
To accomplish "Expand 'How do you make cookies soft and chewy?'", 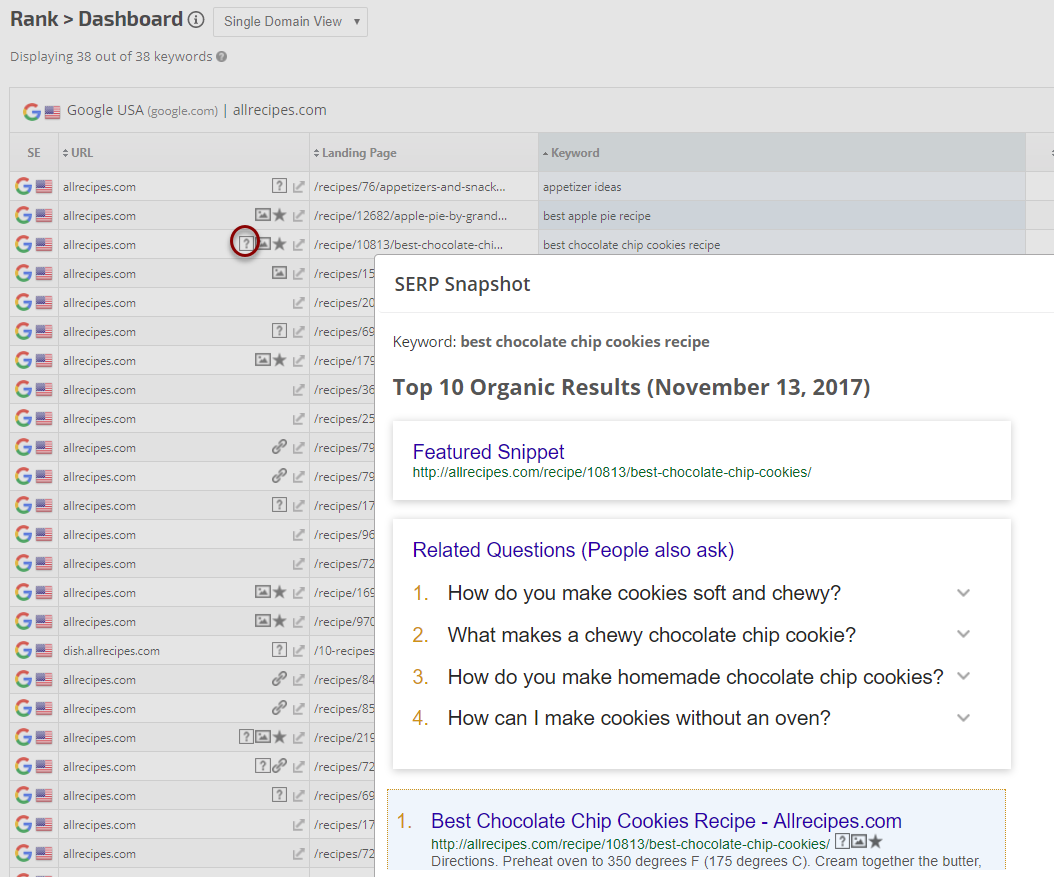I will point(963,593).
